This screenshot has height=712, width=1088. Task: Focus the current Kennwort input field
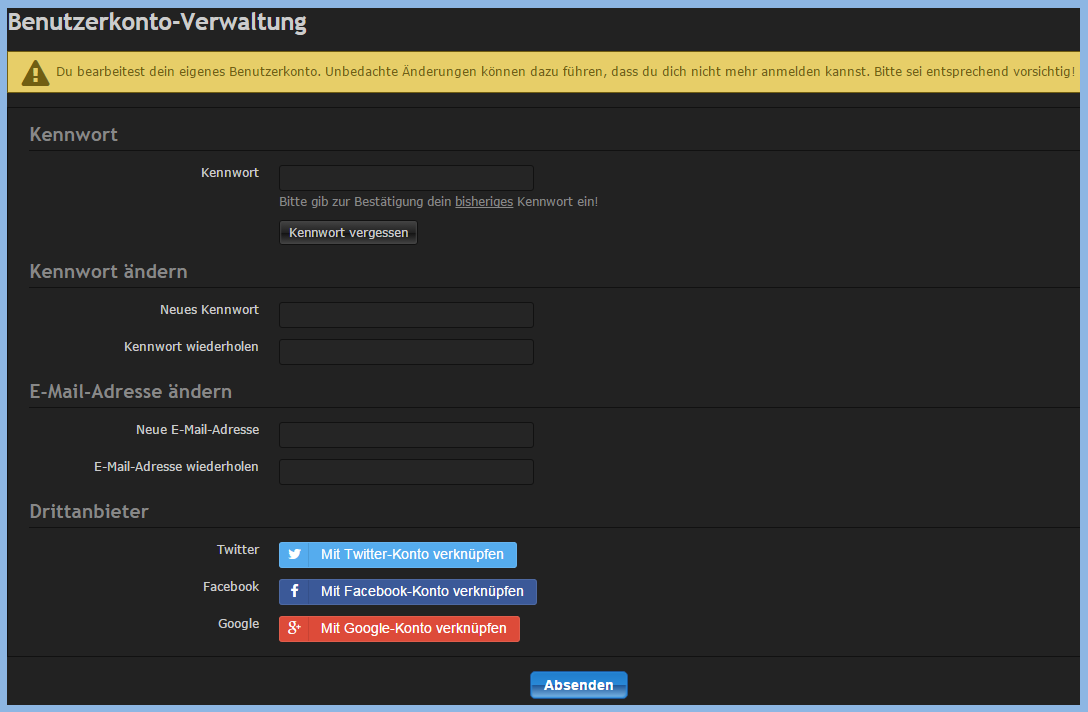(406, 178)
